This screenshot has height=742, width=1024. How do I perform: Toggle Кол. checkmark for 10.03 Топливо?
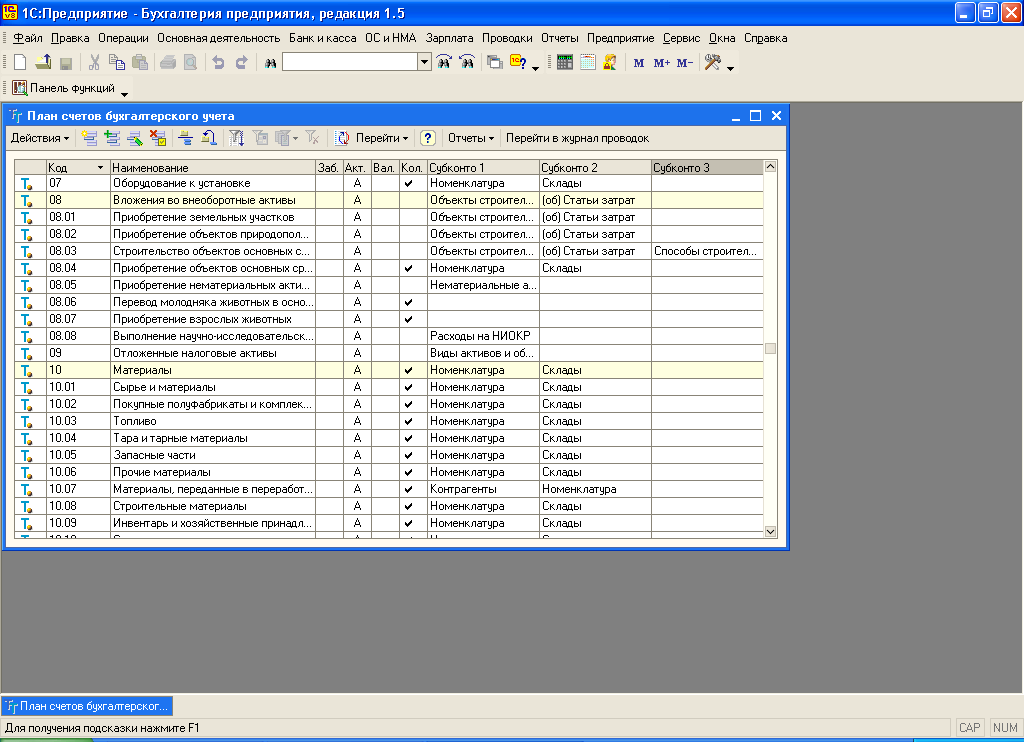(409, 421)
